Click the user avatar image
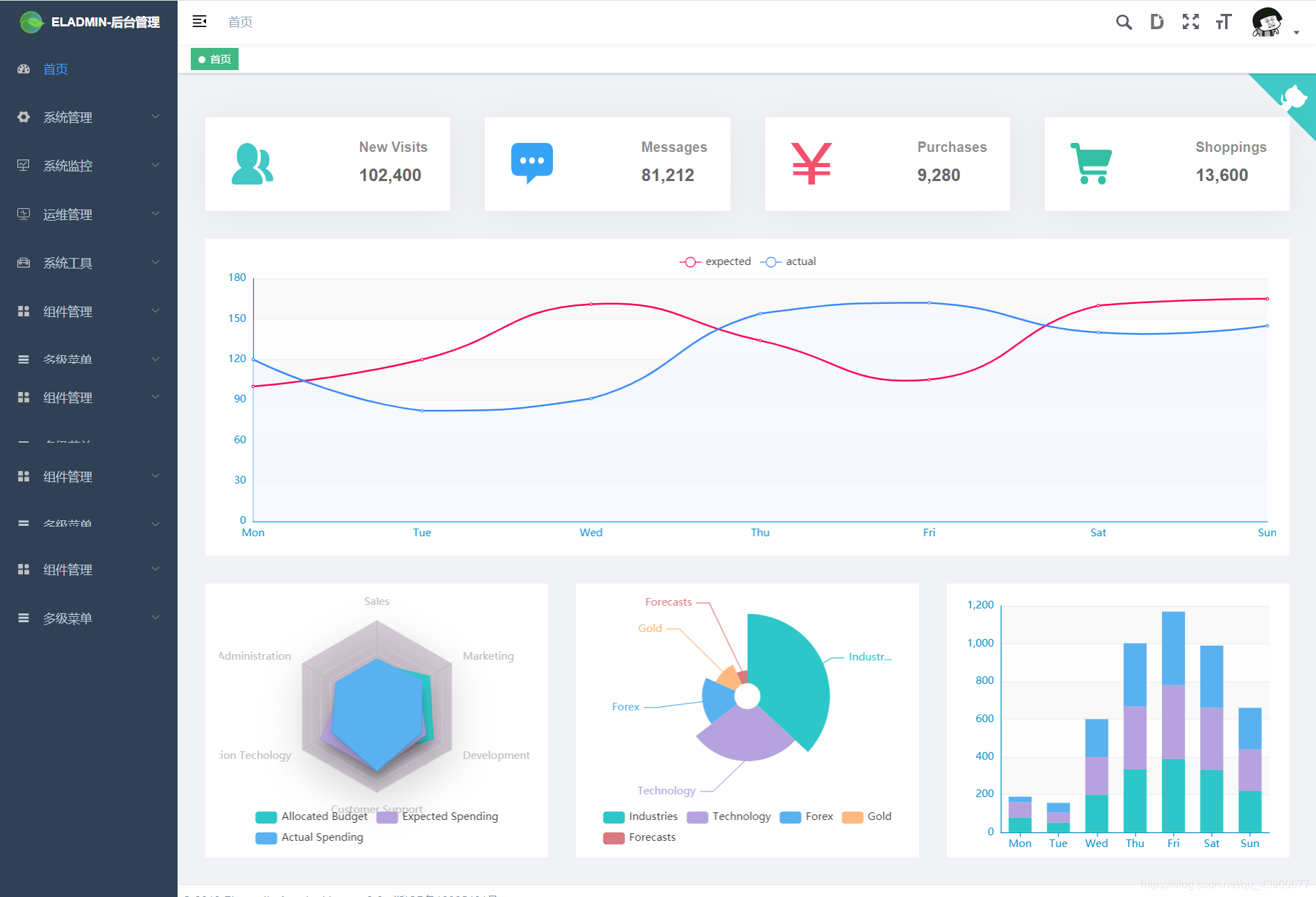Image resolution: width=1316 pixels, height=897 pixels. click(x=1267, y=22)
